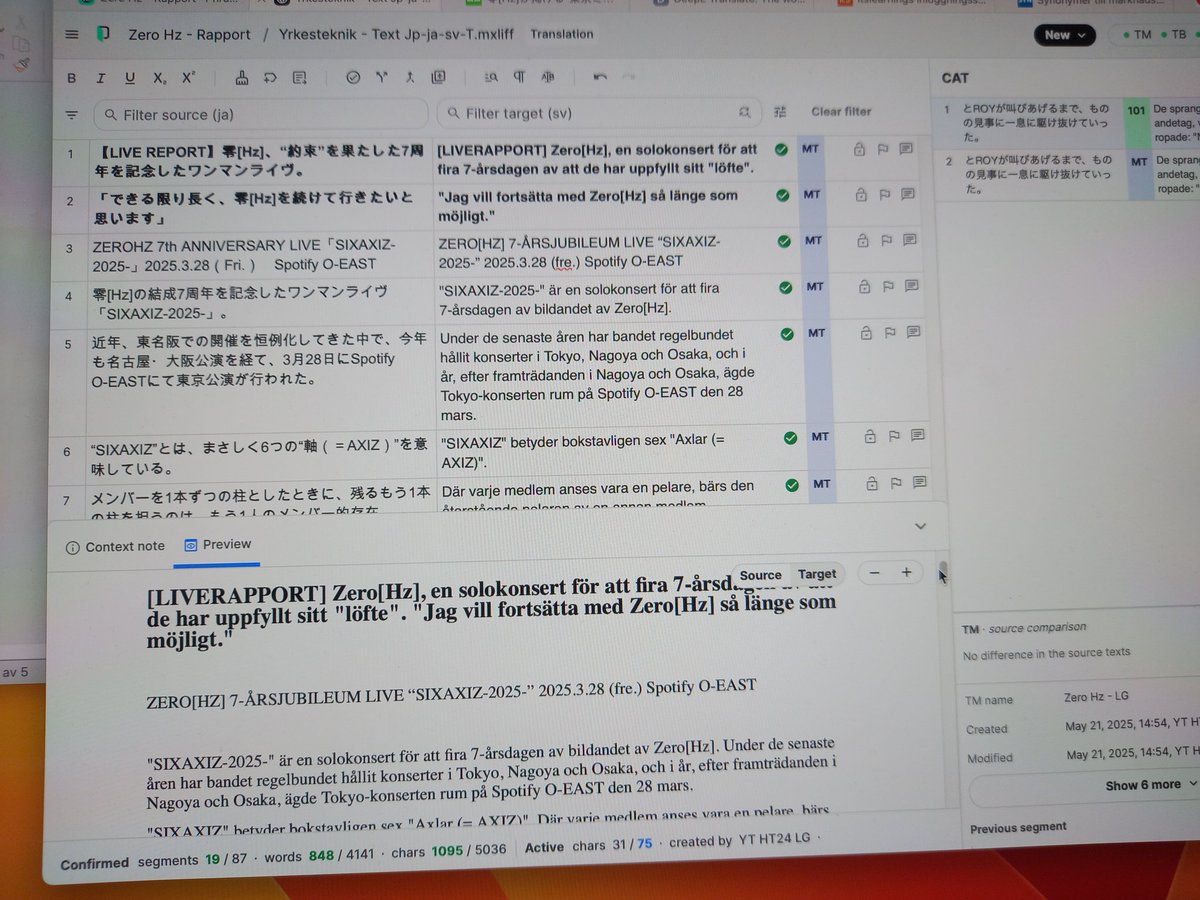The image size is (1200, 900).
Task: Open the Zero Hz - Rapport breadcrumb
Action: pos(189,34)
